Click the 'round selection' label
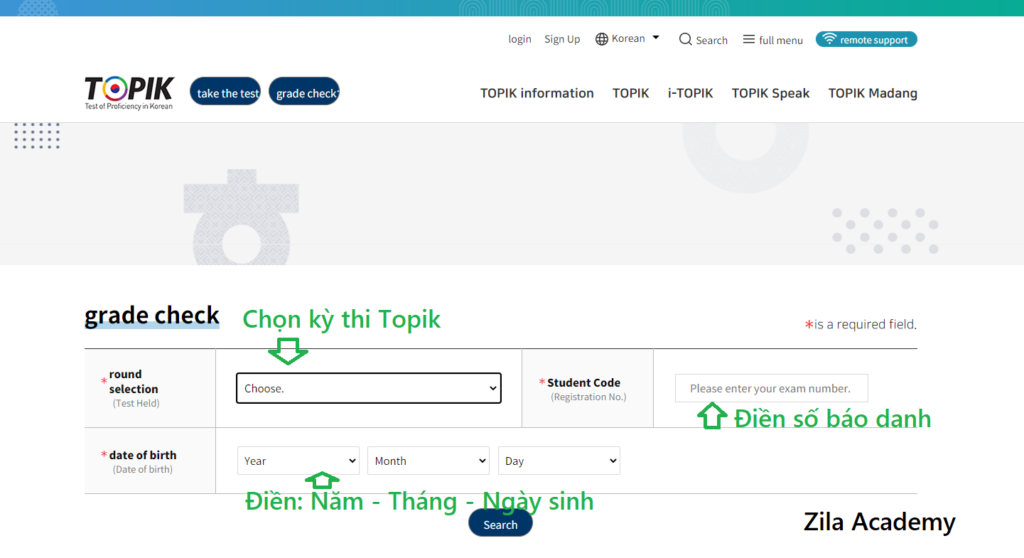The width and height of the screenshot is (1024, 558). tap(134, 382)
